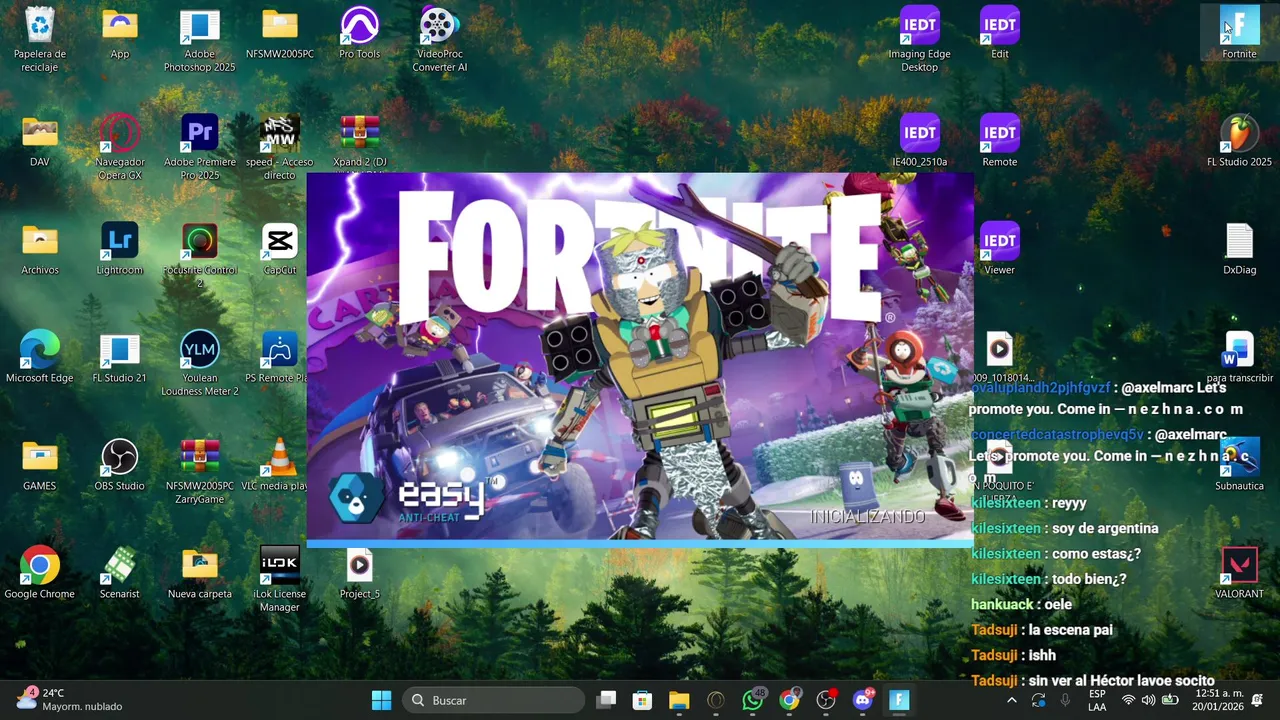Open the GAMES folder
Image resolution: width=1280 pixels, height=720 pixels.
(x=40, y=465)
